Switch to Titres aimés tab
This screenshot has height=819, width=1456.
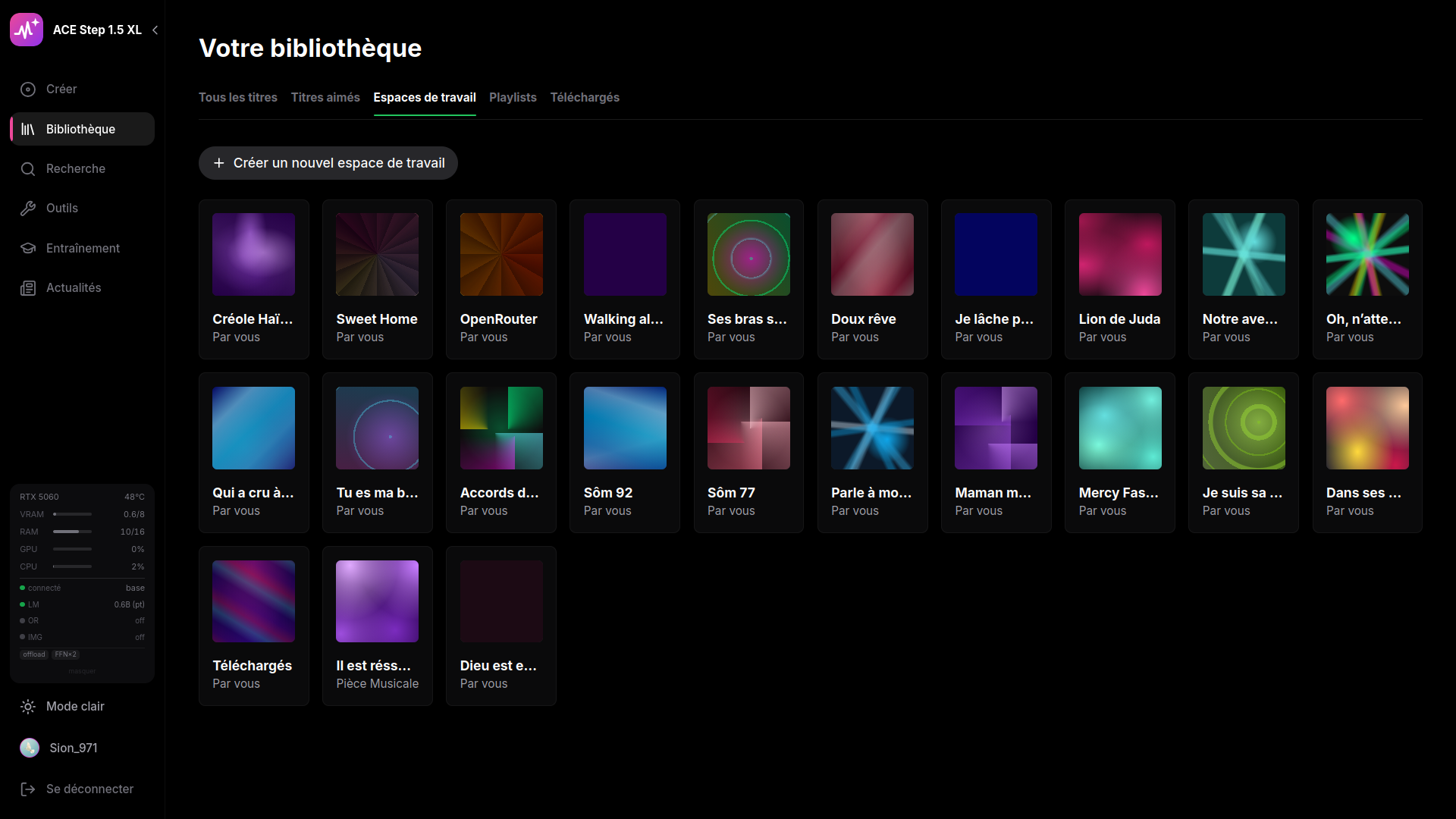click(x=325, y=97)
